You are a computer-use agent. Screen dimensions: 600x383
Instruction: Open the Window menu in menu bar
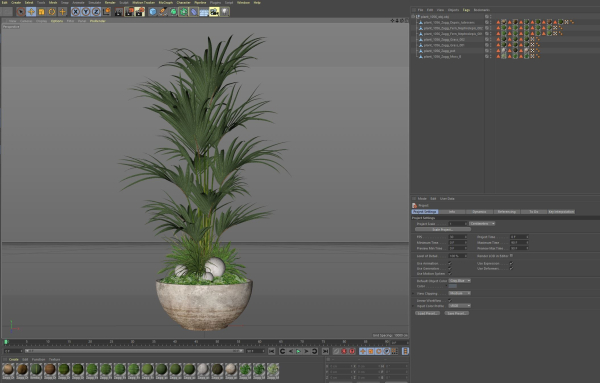click(x=243, y=2)
